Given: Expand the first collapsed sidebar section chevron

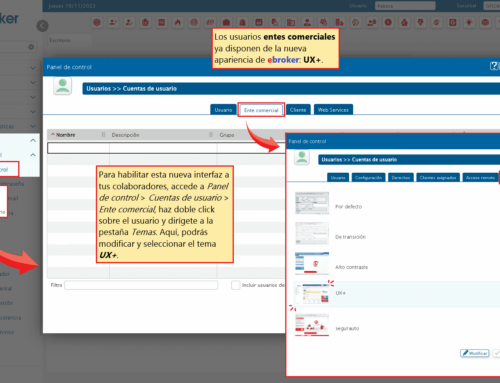Looking at the screenshot, I should pos(33,68).
